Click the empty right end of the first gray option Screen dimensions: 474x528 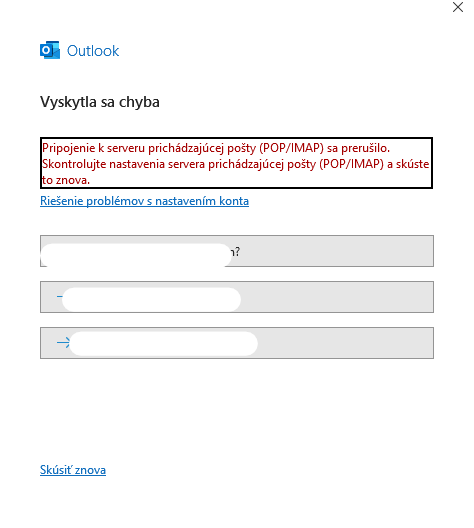[x=337, y=251]
